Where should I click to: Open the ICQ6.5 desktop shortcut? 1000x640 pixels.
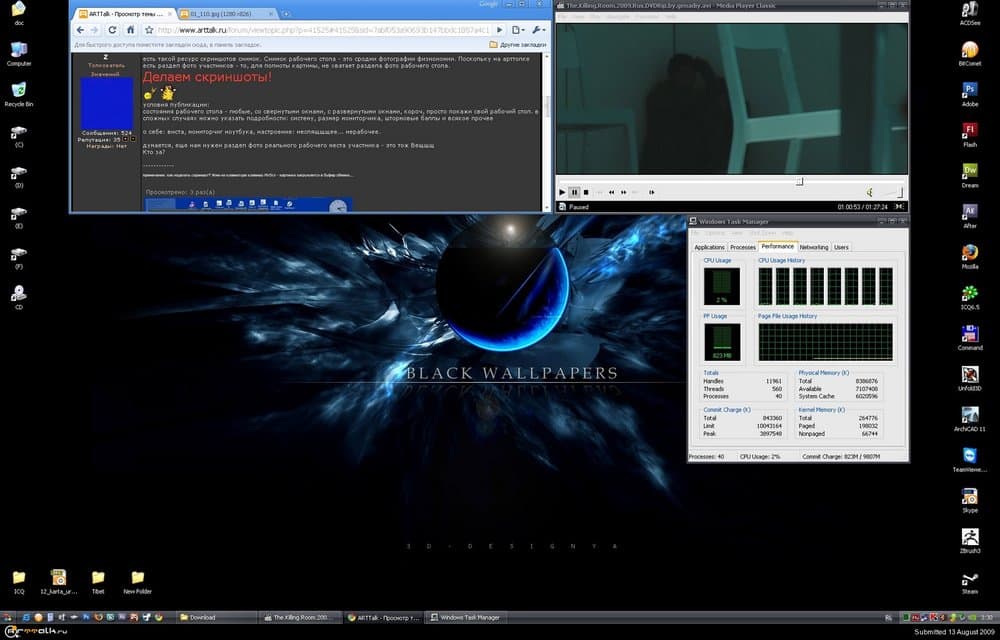coord(969,298)
